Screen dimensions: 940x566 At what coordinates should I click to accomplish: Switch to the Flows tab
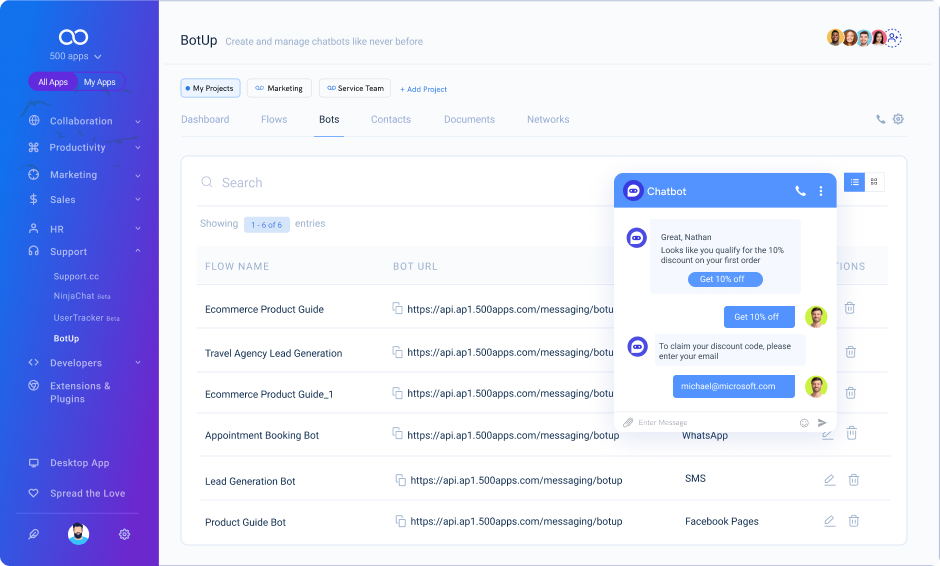click(x=274, y=120)
